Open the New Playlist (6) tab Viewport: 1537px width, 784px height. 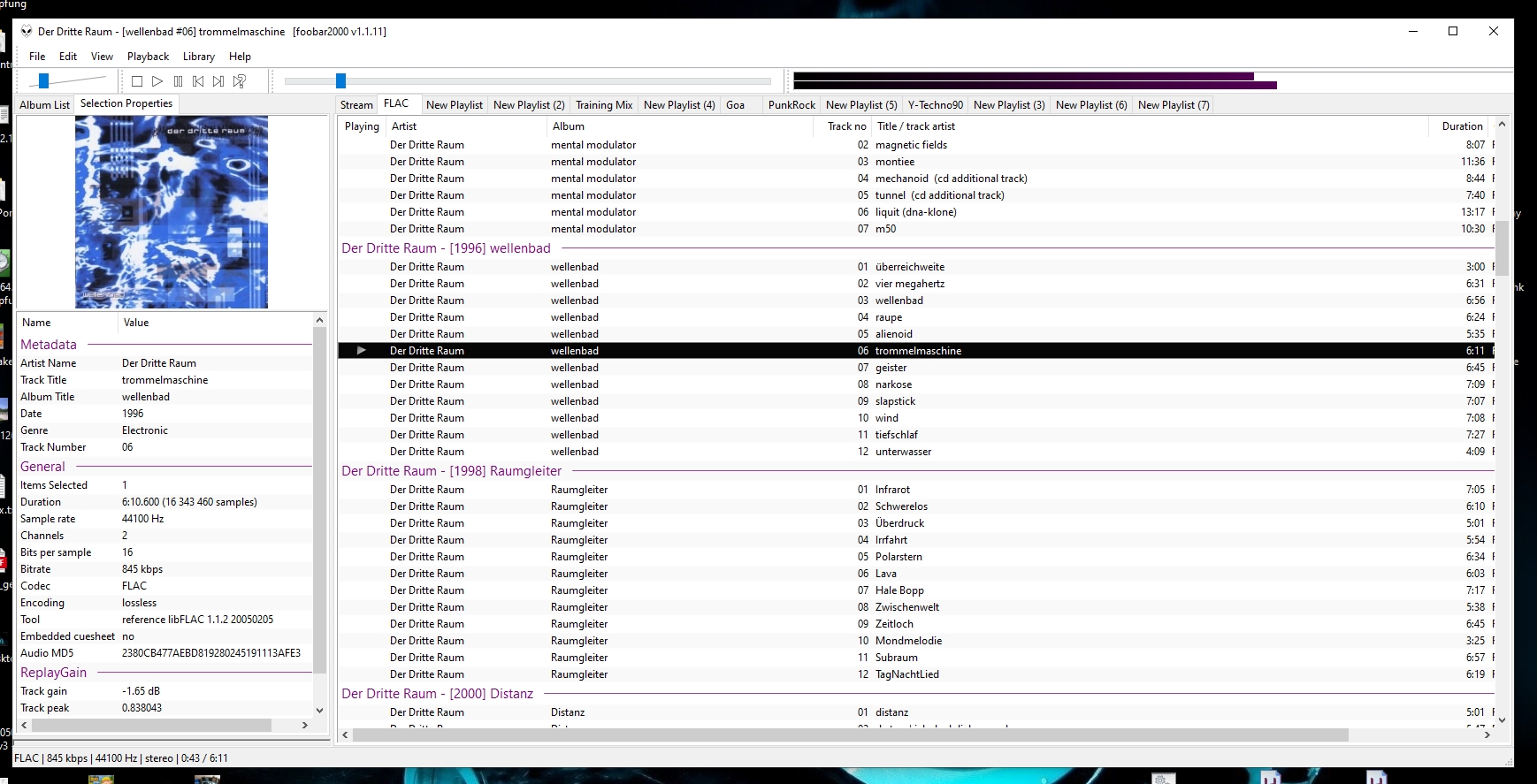1091,105
